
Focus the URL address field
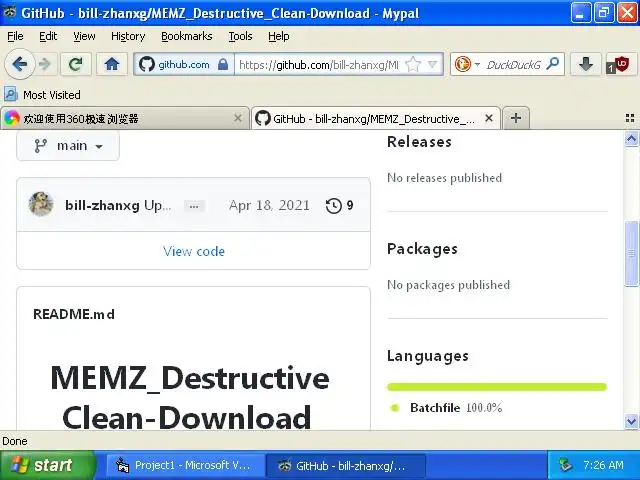(319, 64)
